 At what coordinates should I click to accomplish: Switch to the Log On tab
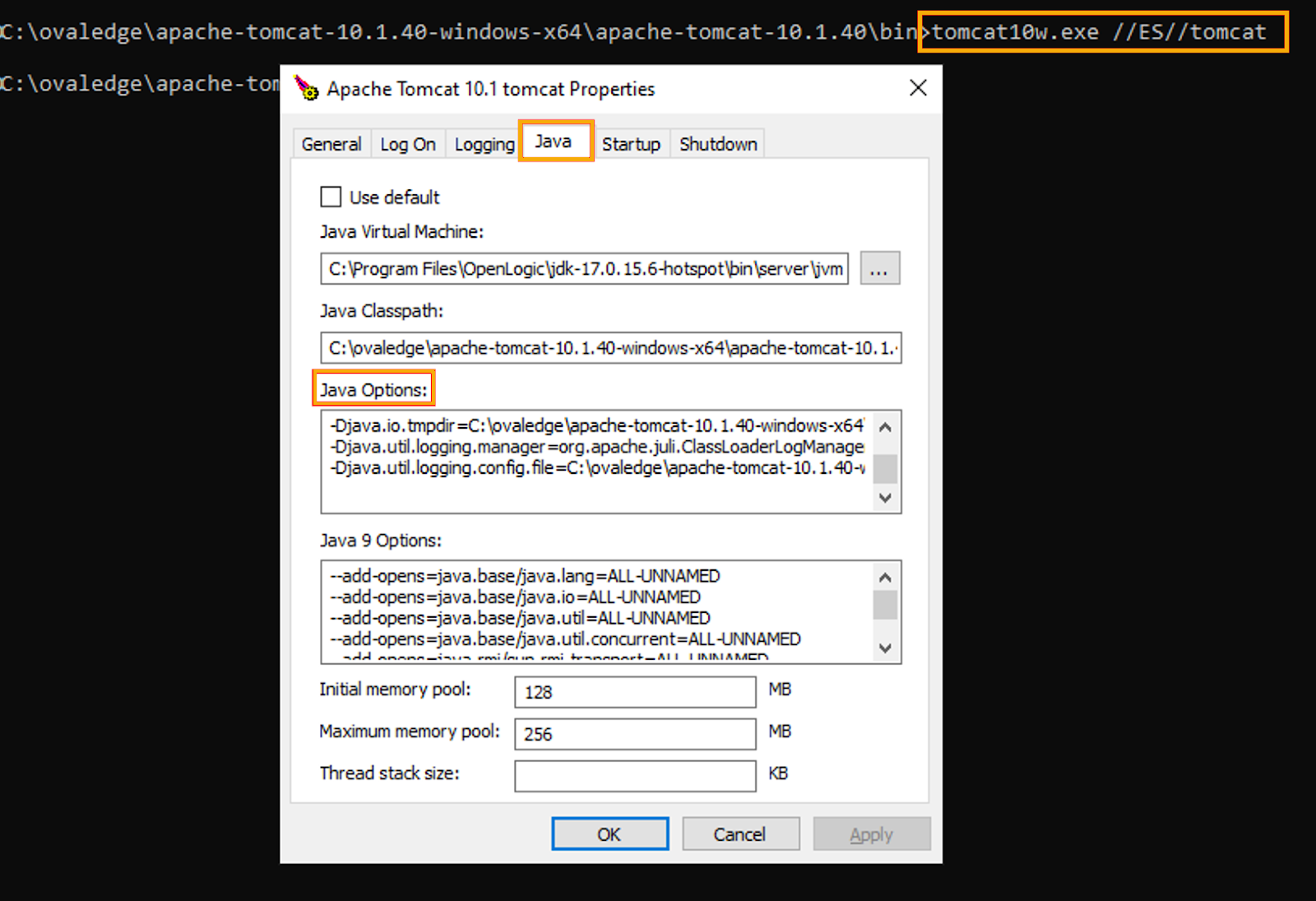tap(407, 145)
